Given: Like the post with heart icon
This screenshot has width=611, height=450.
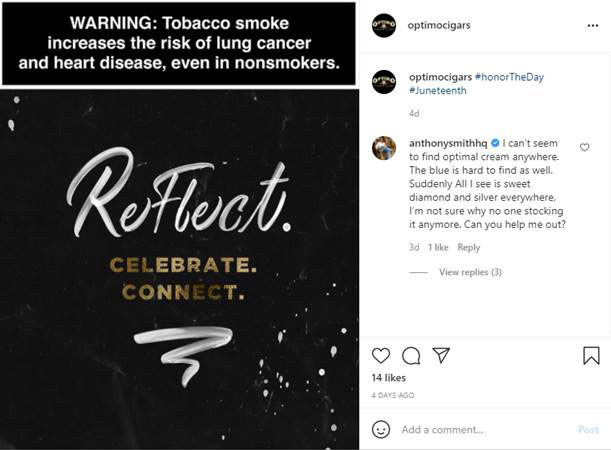Looking at the screenshot, I should pos(381,355).
